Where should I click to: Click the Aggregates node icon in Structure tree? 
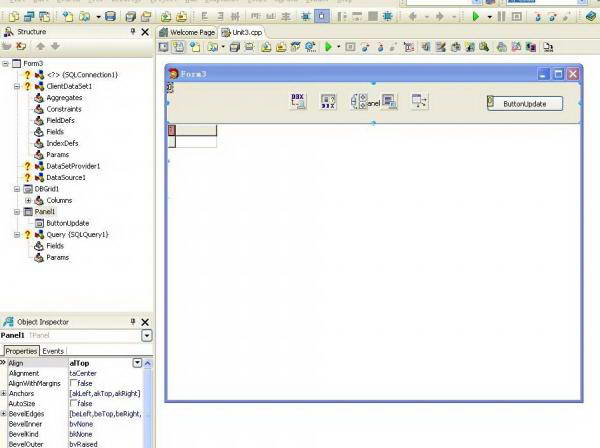(39, 98)
